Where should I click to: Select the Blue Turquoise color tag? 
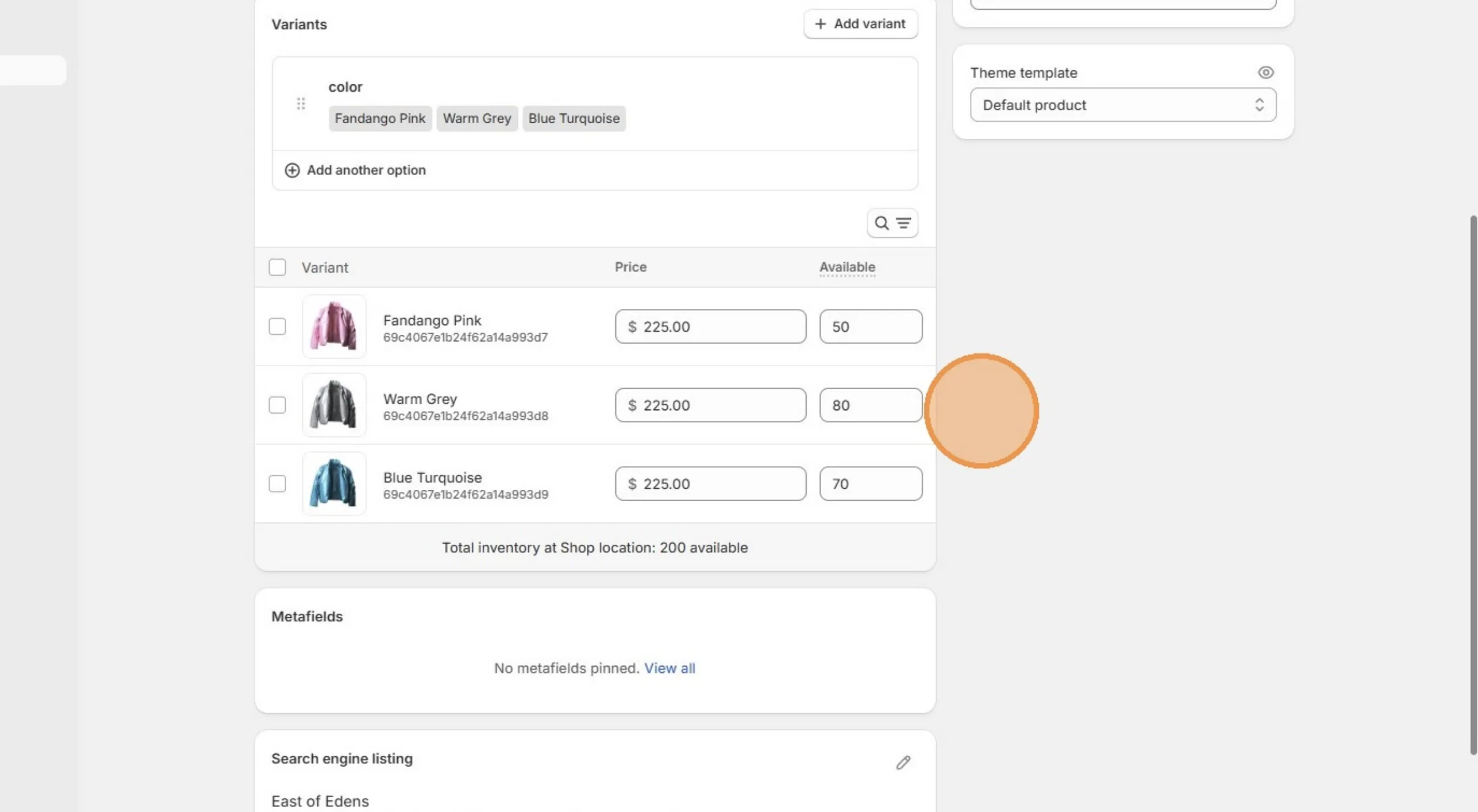point(574,118)
